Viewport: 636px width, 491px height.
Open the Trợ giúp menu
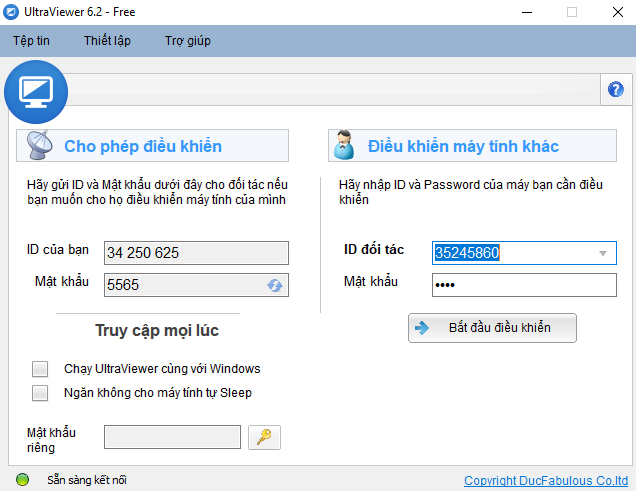(x=187, y=41)
